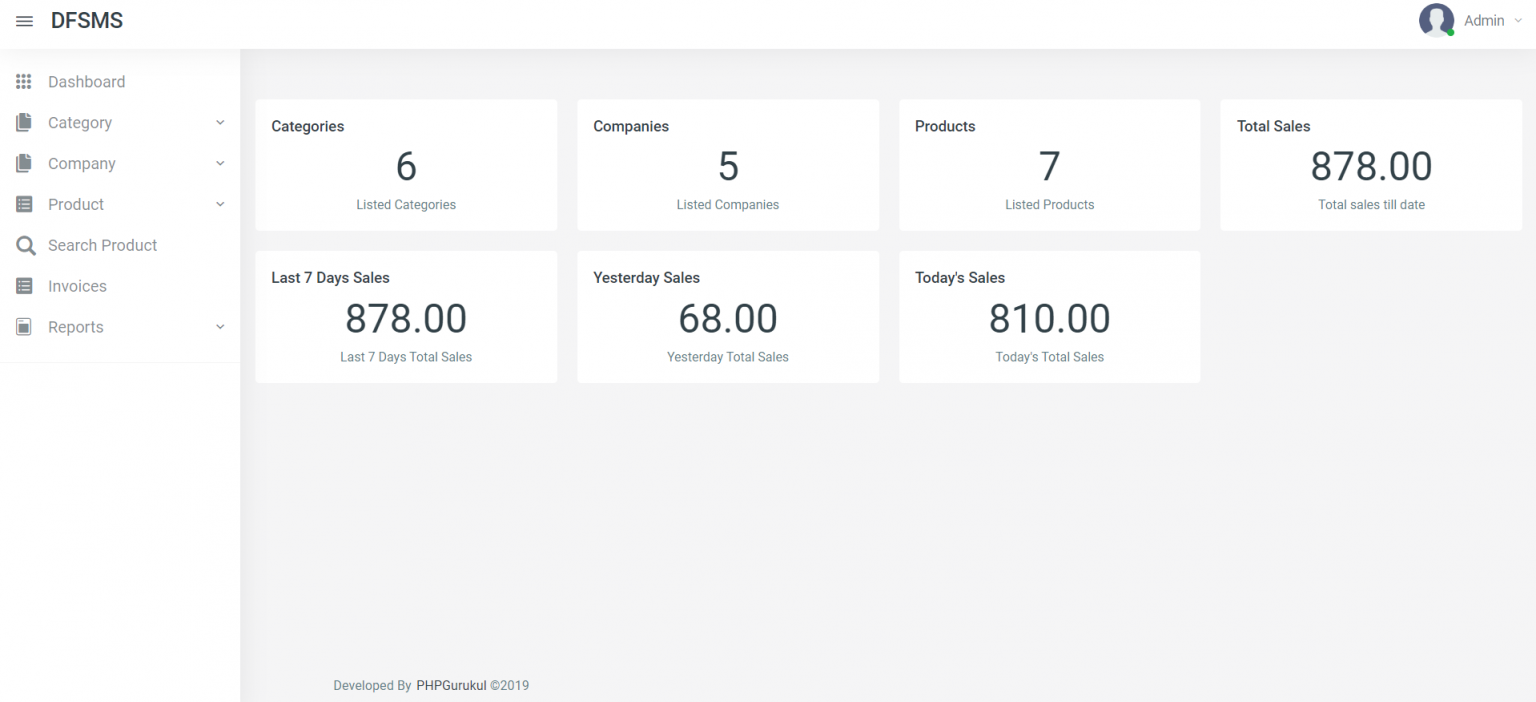Click the Companies card heading
The image size is (1536, 702).
(631, 126)
